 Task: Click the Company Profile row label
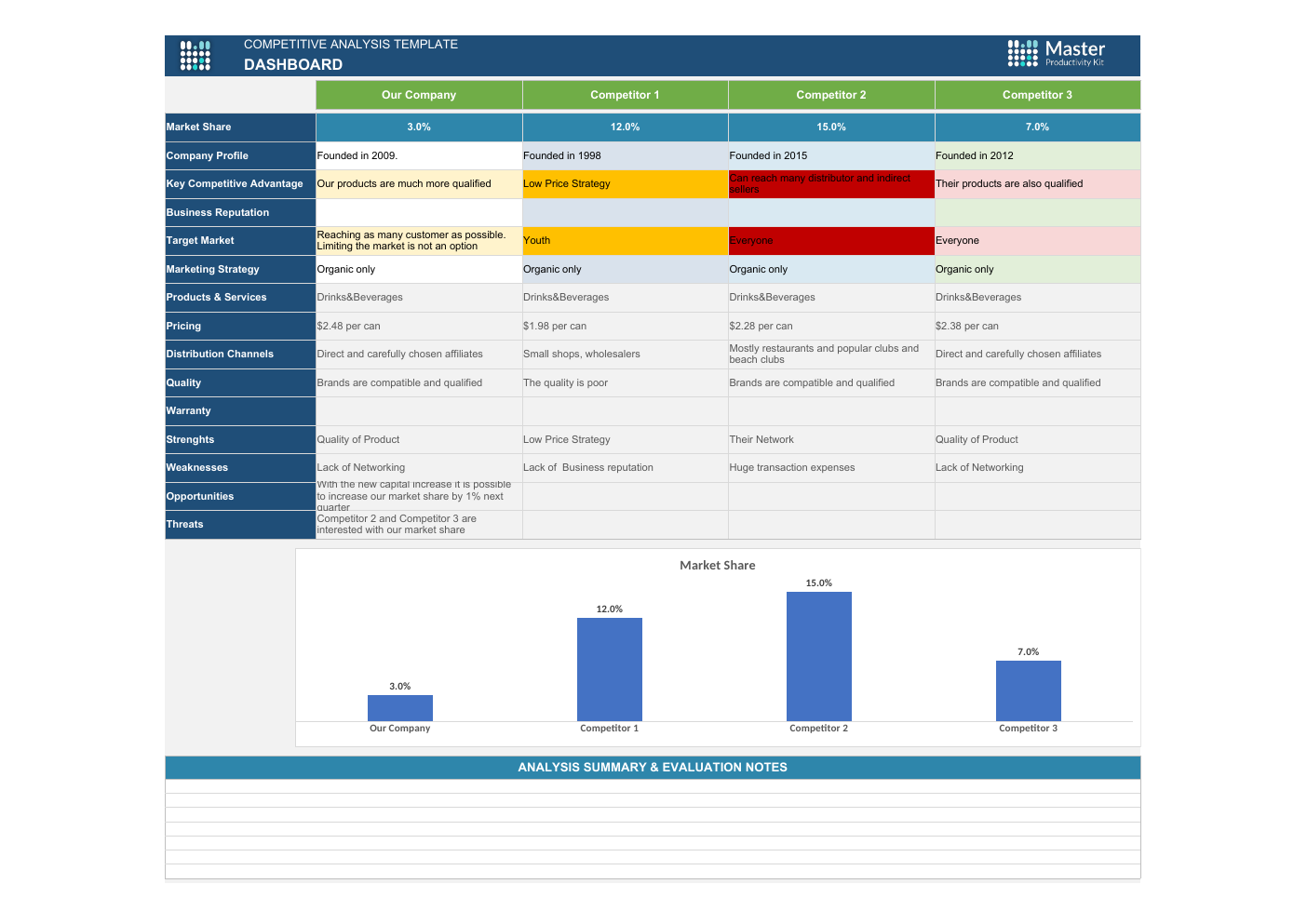pos(240,156)
